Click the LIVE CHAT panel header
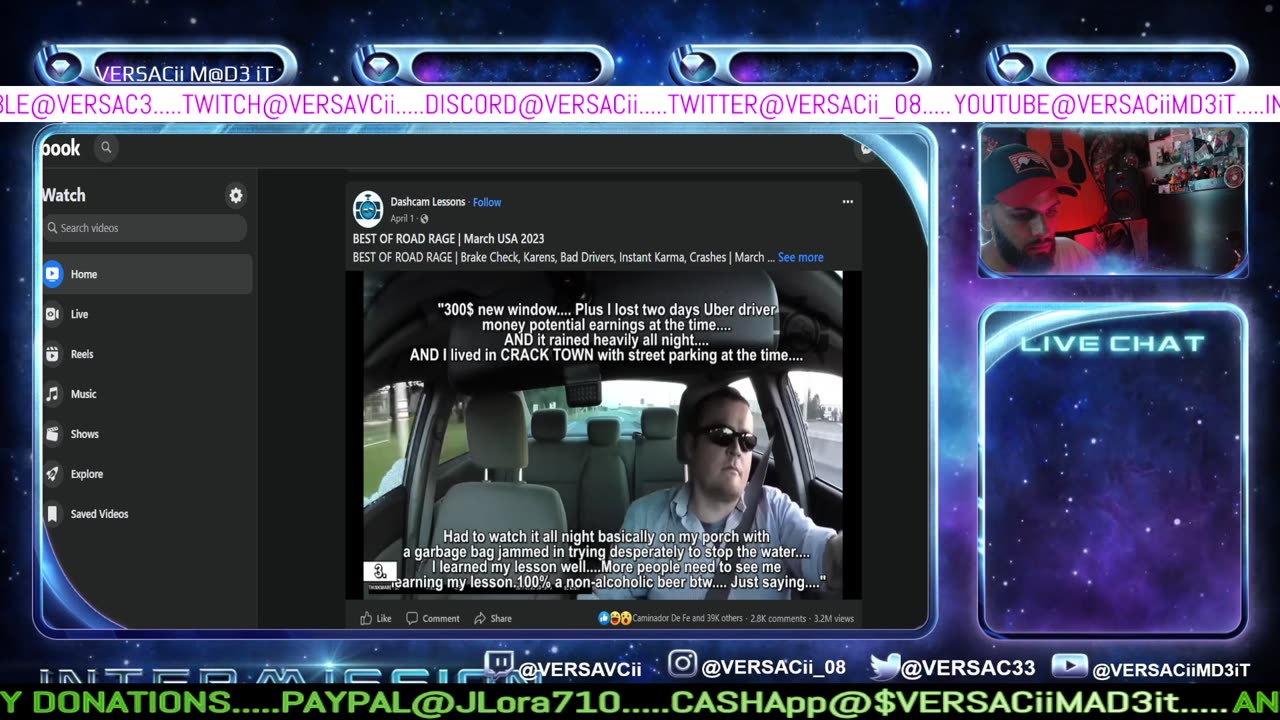This screenshot has width=1280, height=720. tap(1112, 344)
